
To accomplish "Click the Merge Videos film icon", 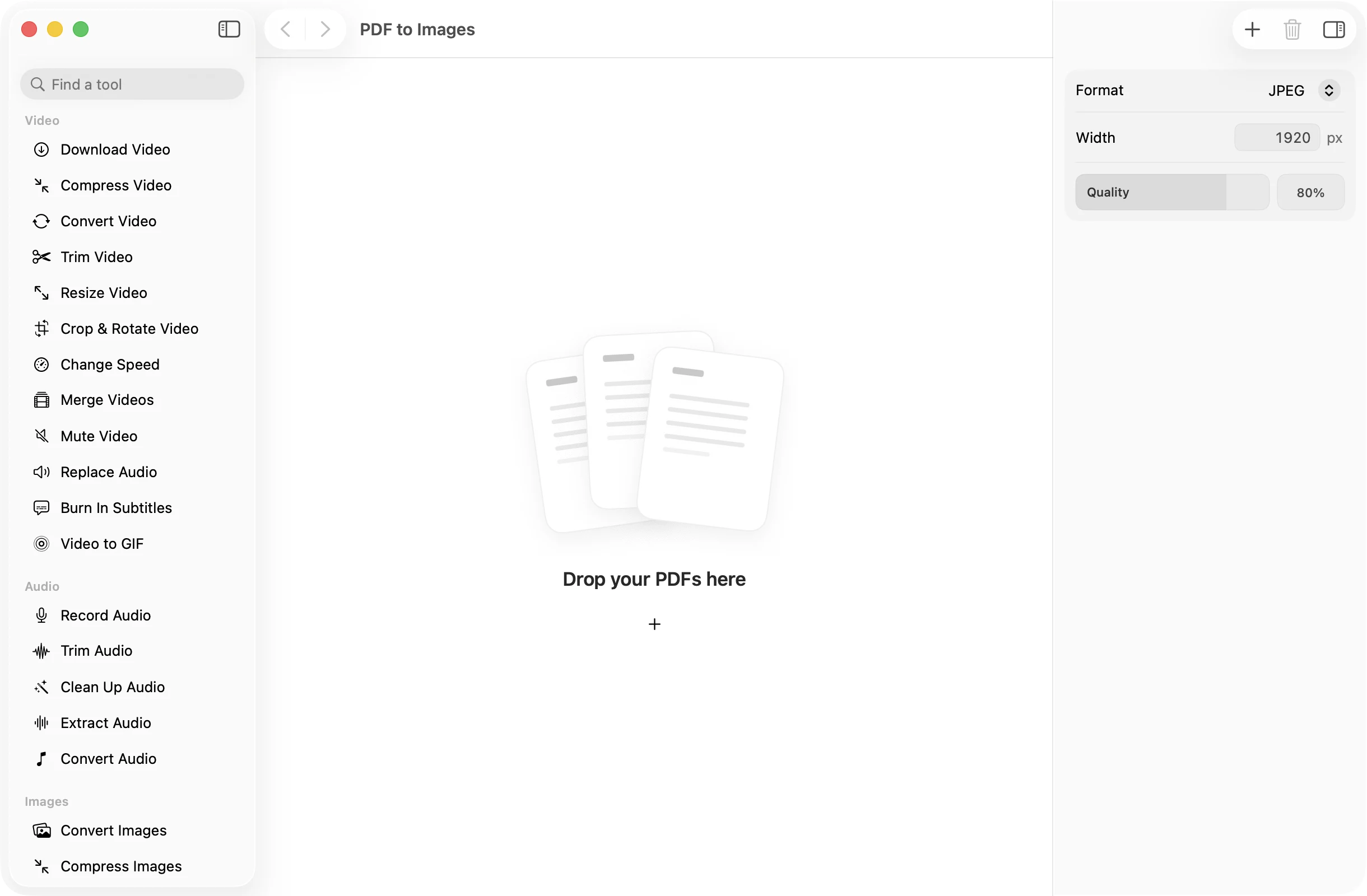I will [x=41, y=400].
